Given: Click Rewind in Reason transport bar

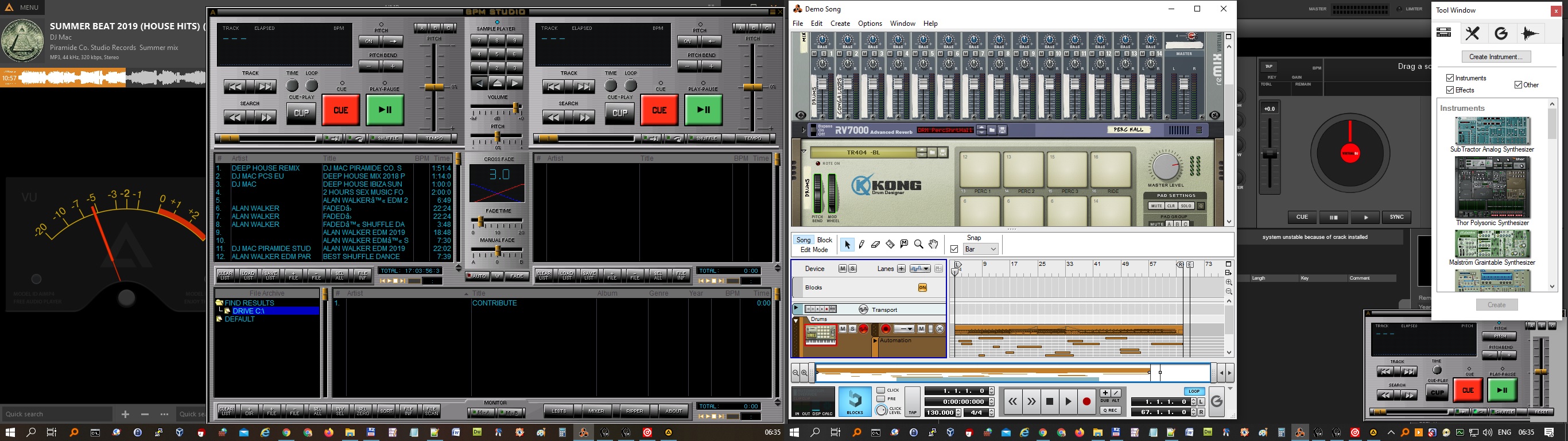Looking at the screenshot, I should [x=1013, y=401].
